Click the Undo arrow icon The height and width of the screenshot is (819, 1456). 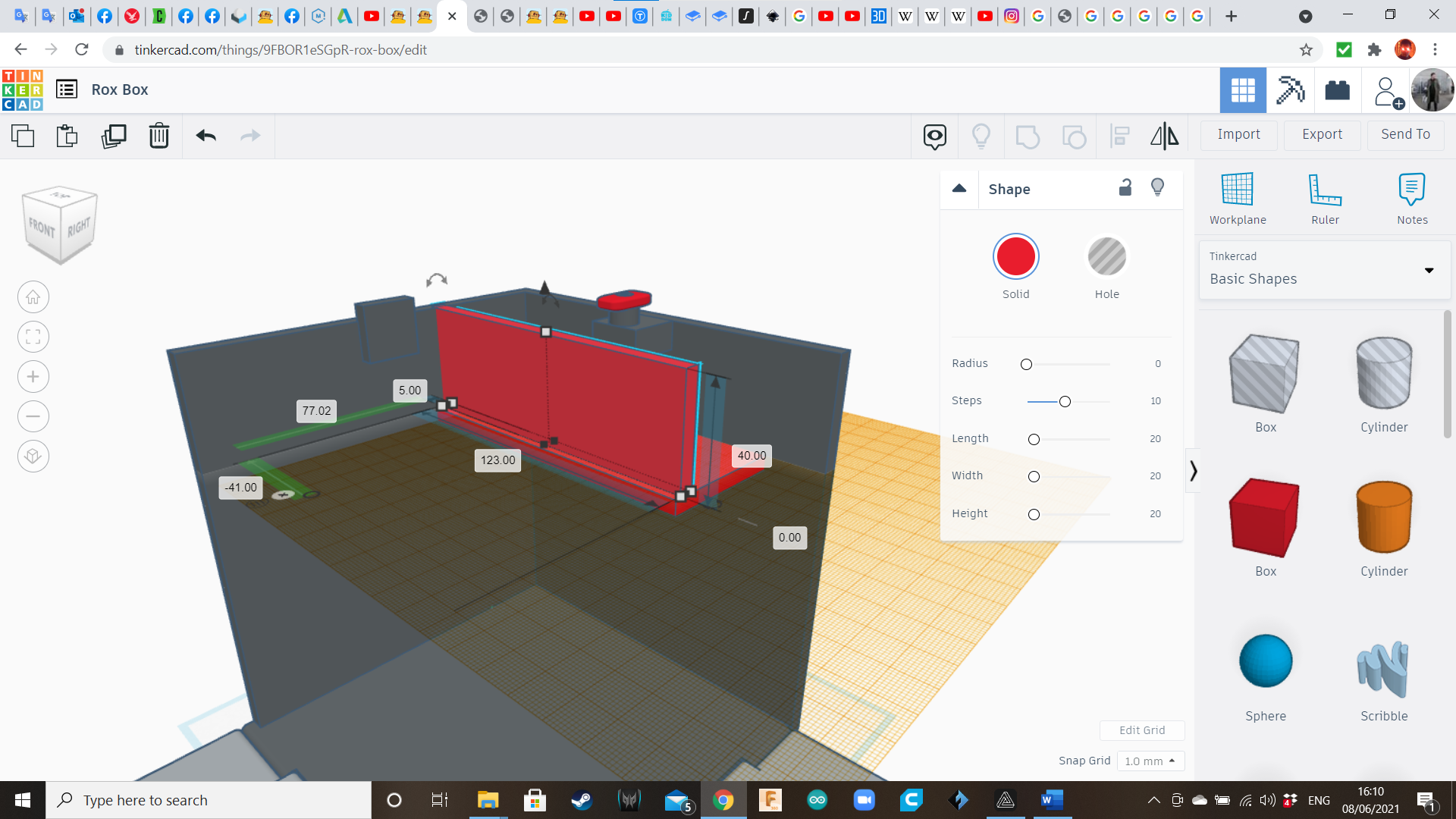click(206, 136)
